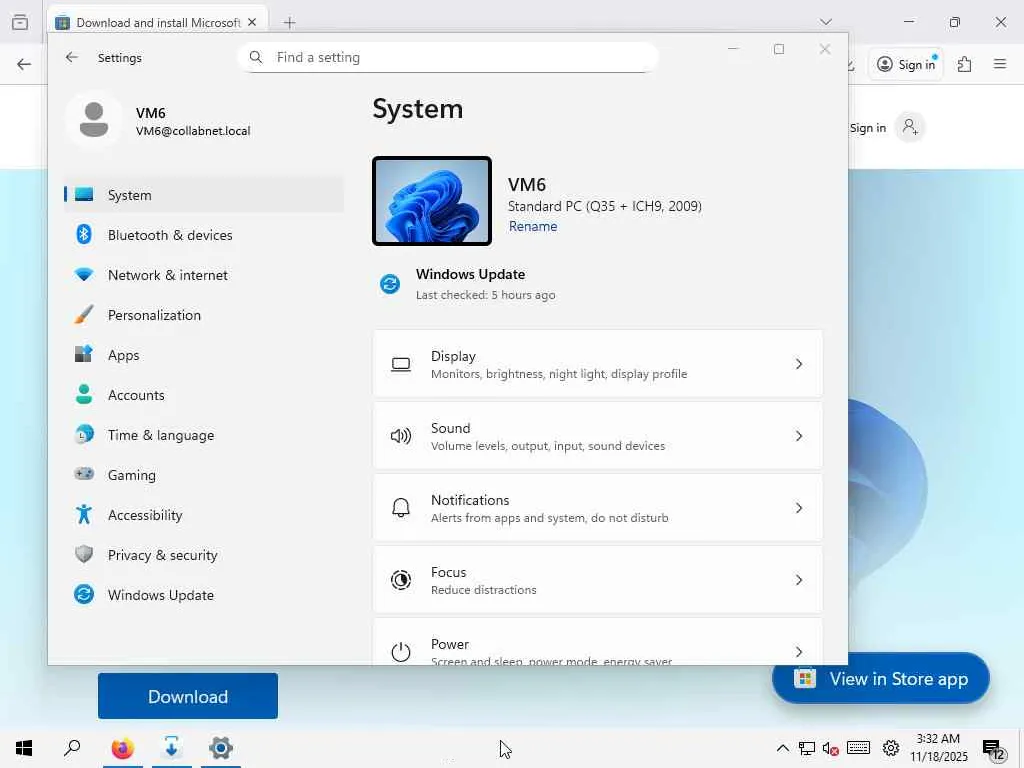
Task: Open the browser list all tabs dropdown
Action: coord(825,22)
